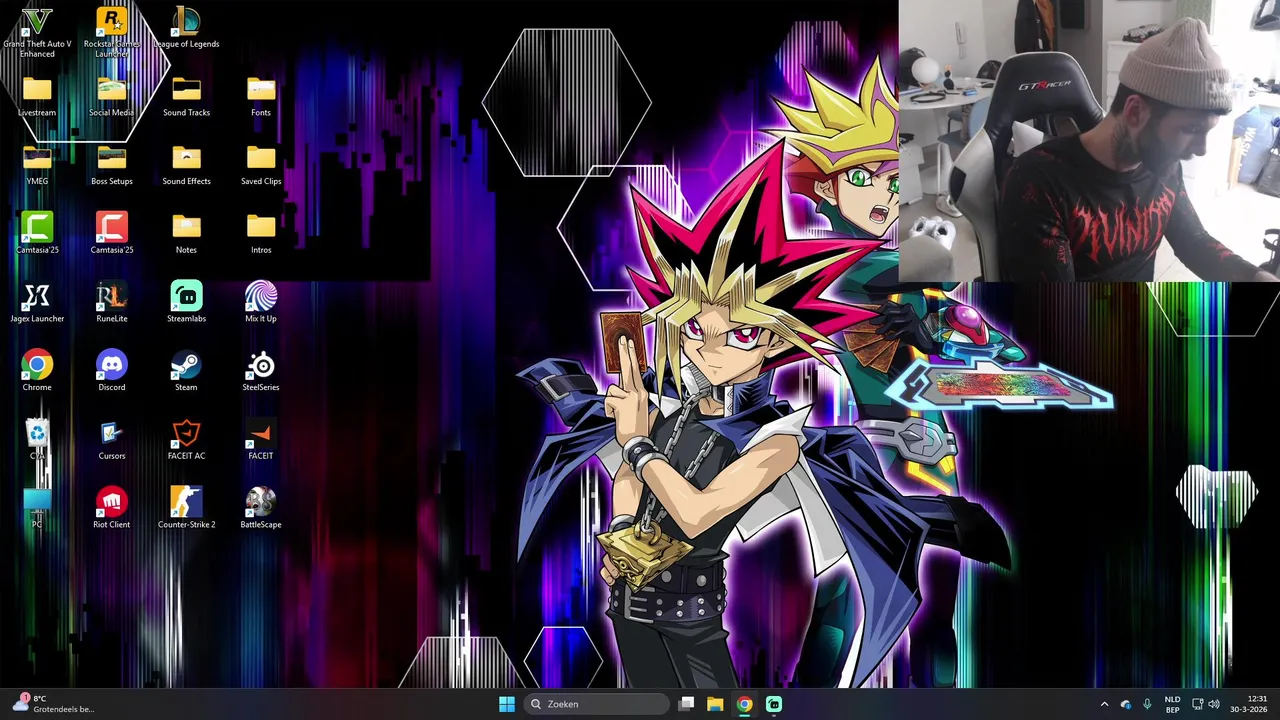Switch to Chrome on taskbar
The image size is (1280, 720).
pos(744,704)
